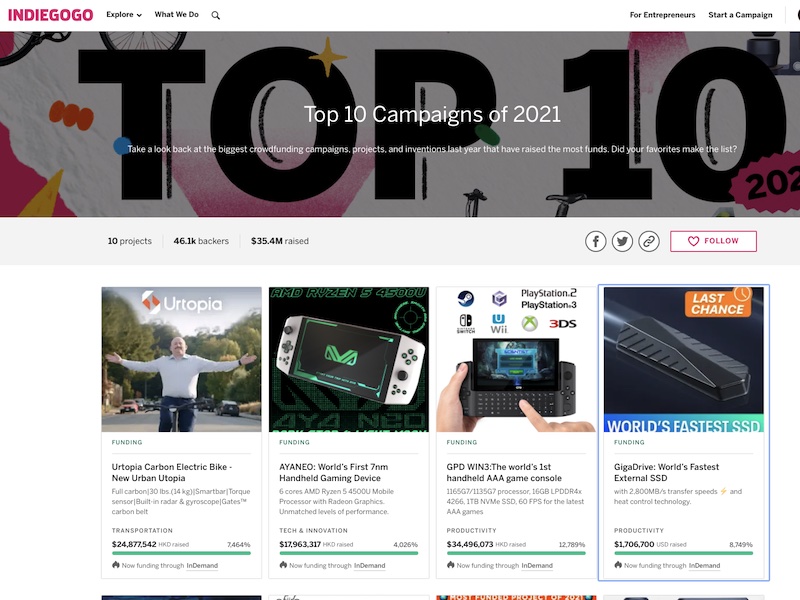Share collection via Twitter icon
Image resolution: width=800 pixels, height=600 pixels.
pos(622,241)
